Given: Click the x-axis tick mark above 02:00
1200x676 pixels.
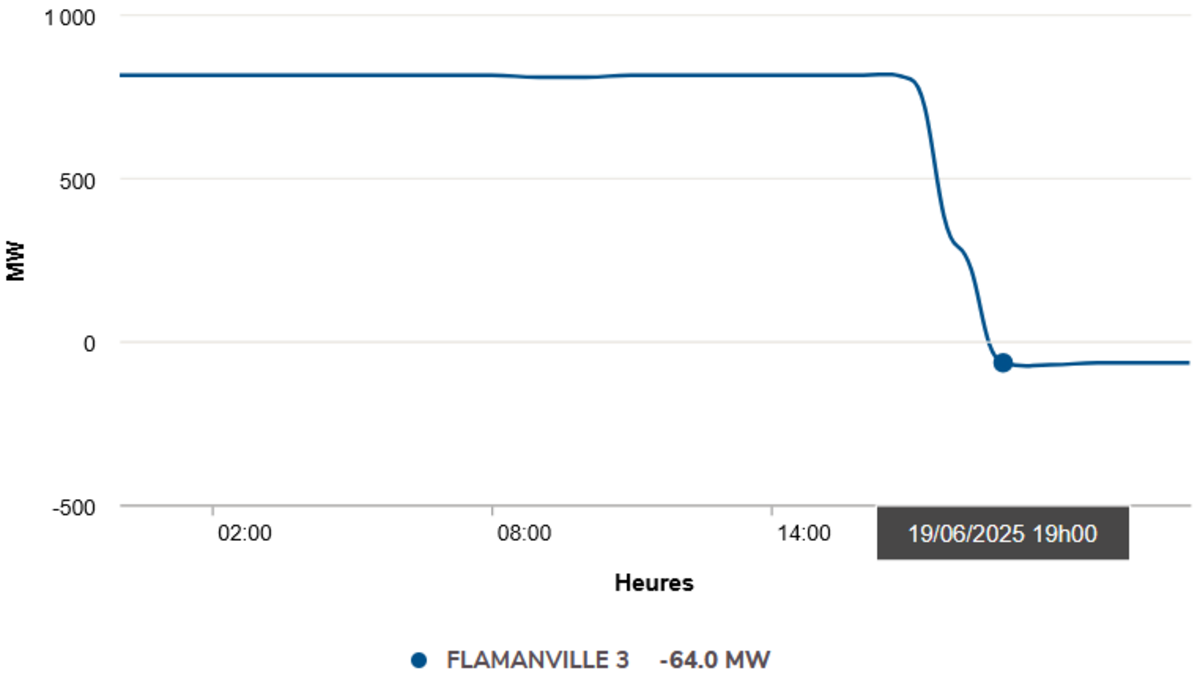Looking at the screenshot, I should 214,511.
